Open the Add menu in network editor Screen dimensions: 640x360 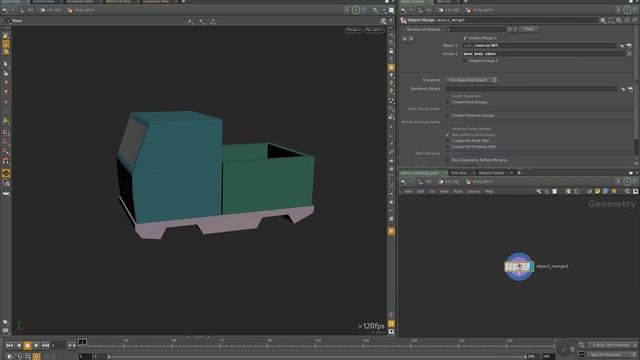(408, 191)
